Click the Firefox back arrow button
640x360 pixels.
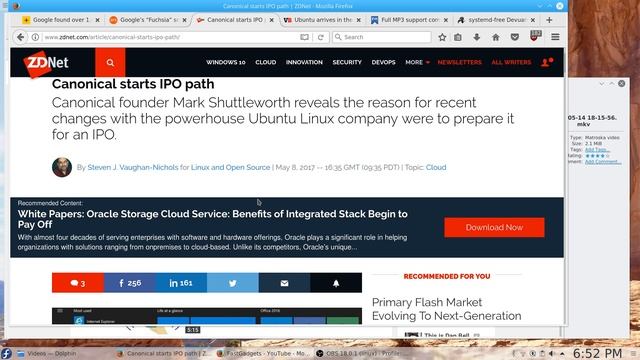pyautogui.click(x=20, y=37)
